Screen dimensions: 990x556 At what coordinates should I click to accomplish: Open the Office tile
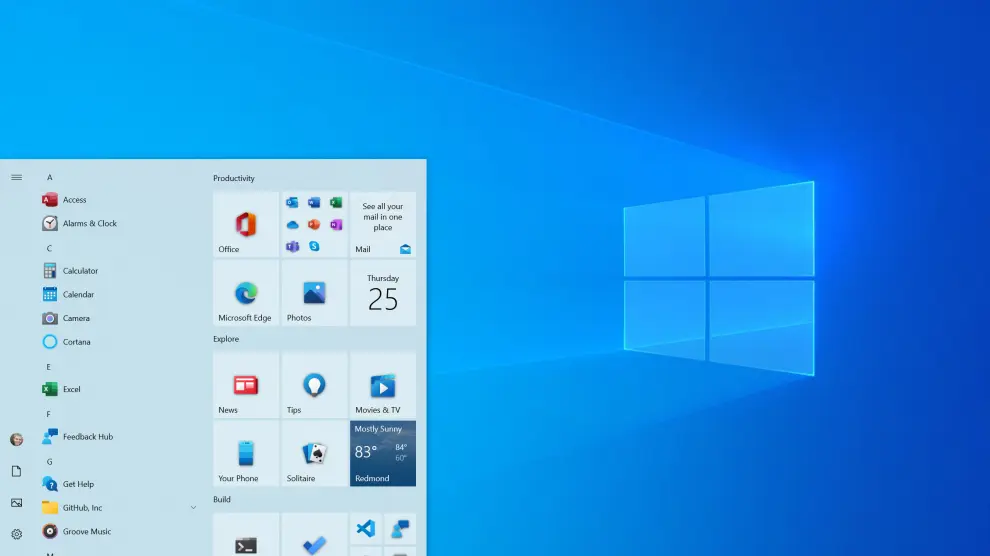point(246,225)
